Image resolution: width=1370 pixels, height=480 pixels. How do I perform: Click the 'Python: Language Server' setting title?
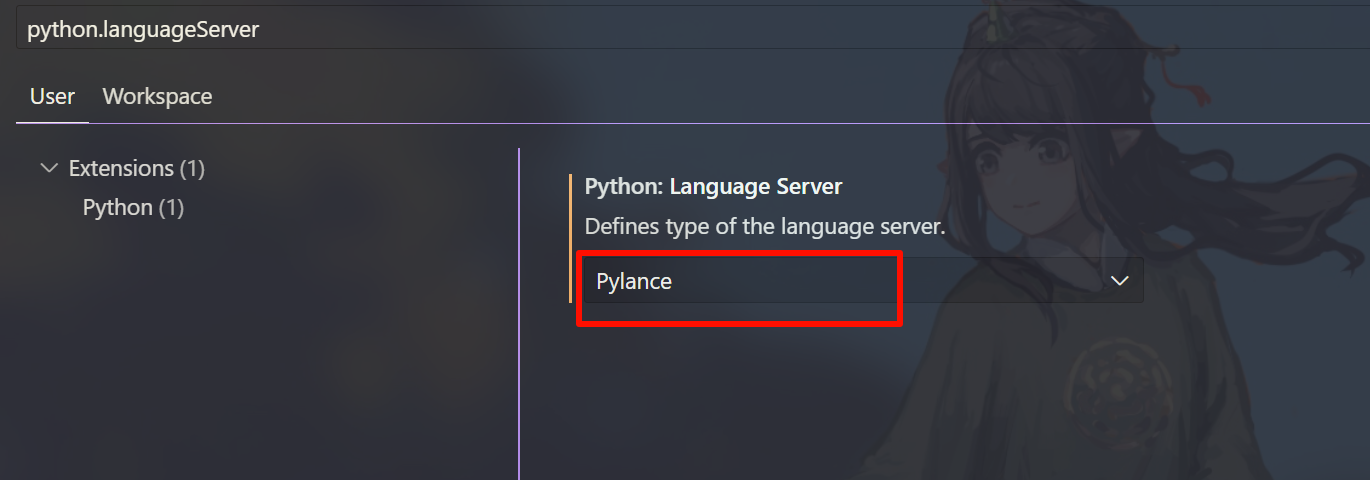(x=713, y=187)
